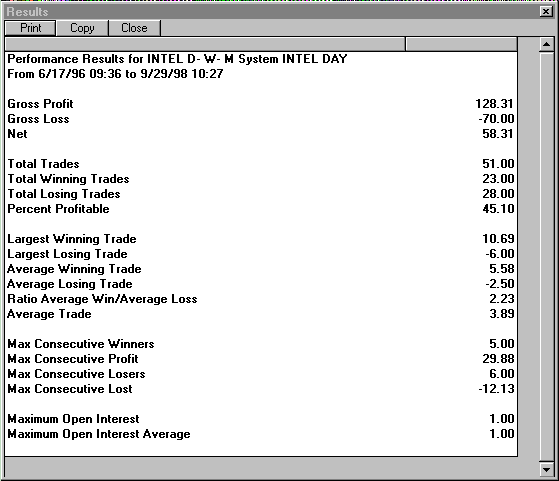Click the 5.58 average win value

pyautogui.click(x=502, y=268)
